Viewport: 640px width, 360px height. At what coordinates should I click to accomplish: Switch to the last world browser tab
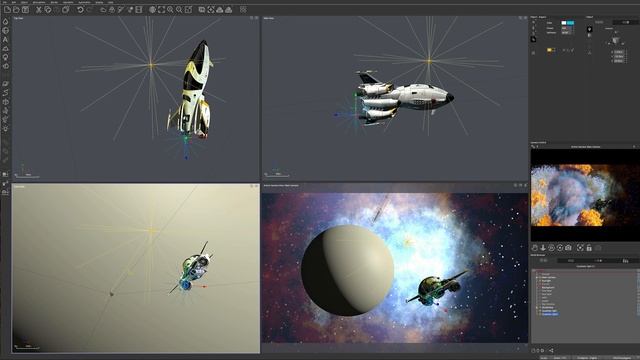click(x=625, y=260)
